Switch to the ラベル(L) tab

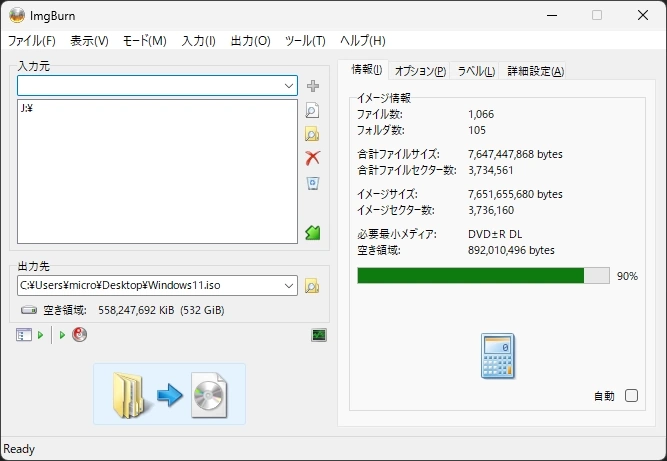[x=476, y=71]
